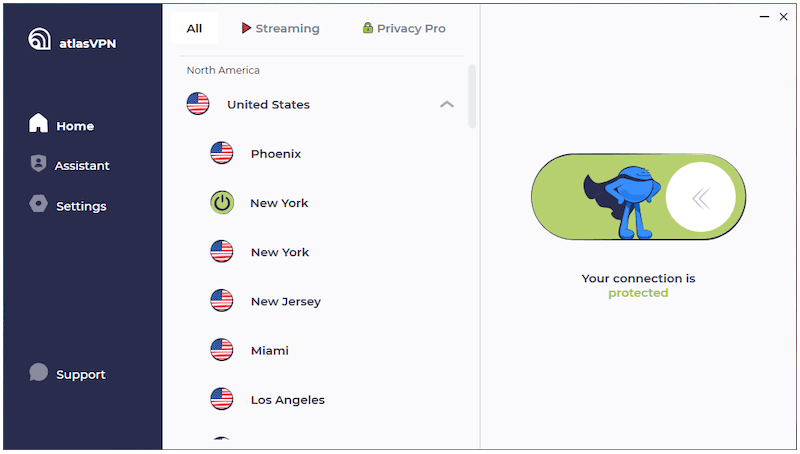Click the Los Angeles flag icon
The width and height of the screenshot is (800, 454).
coord(222,399)
